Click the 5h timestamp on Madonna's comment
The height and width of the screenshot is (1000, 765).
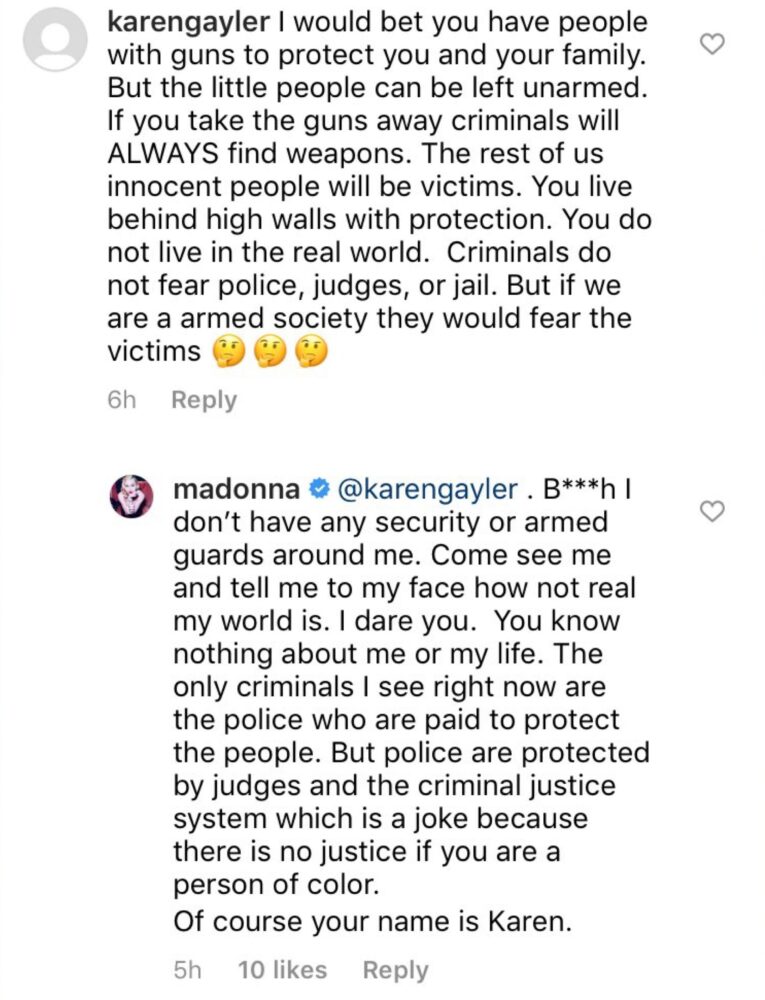coord(188,969)
